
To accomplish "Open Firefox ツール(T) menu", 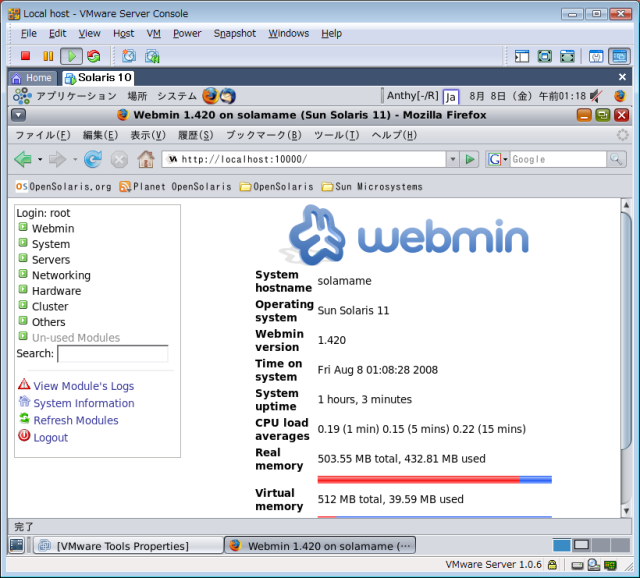I will 336,135.
